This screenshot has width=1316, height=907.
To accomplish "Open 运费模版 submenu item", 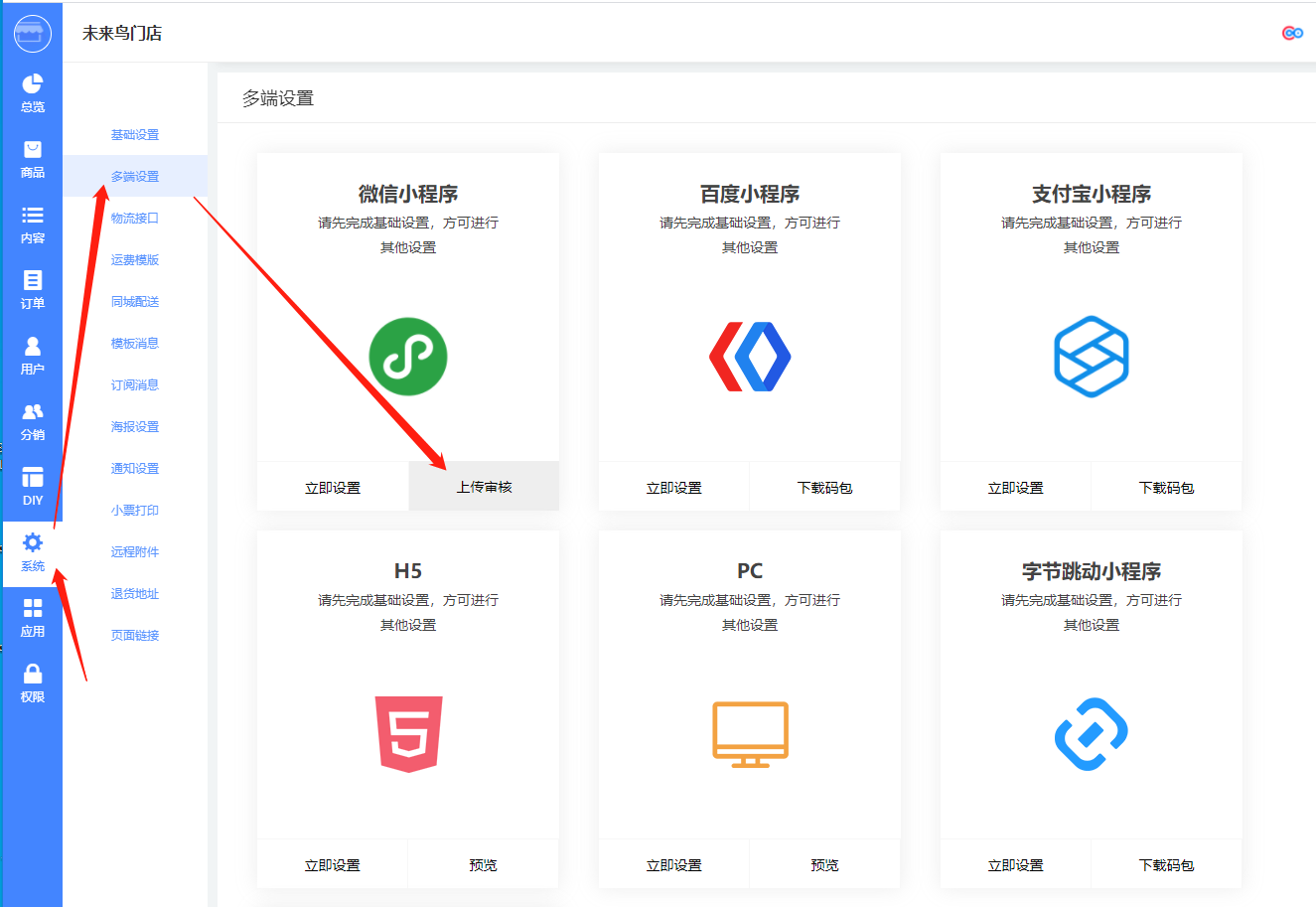I will [135, 260].
